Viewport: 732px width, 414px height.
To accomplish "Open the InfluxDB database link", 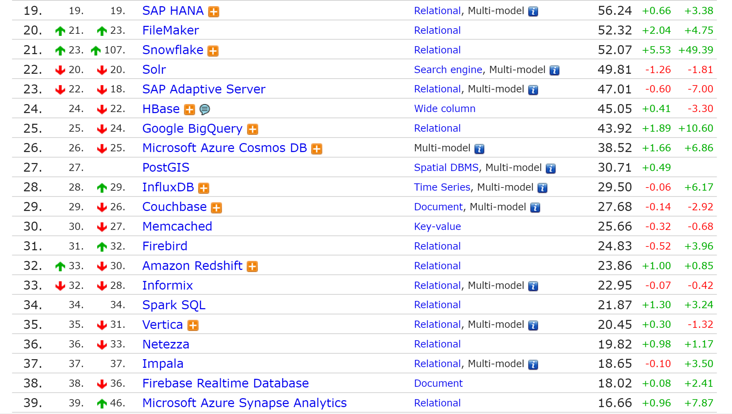I will (168, 187).
